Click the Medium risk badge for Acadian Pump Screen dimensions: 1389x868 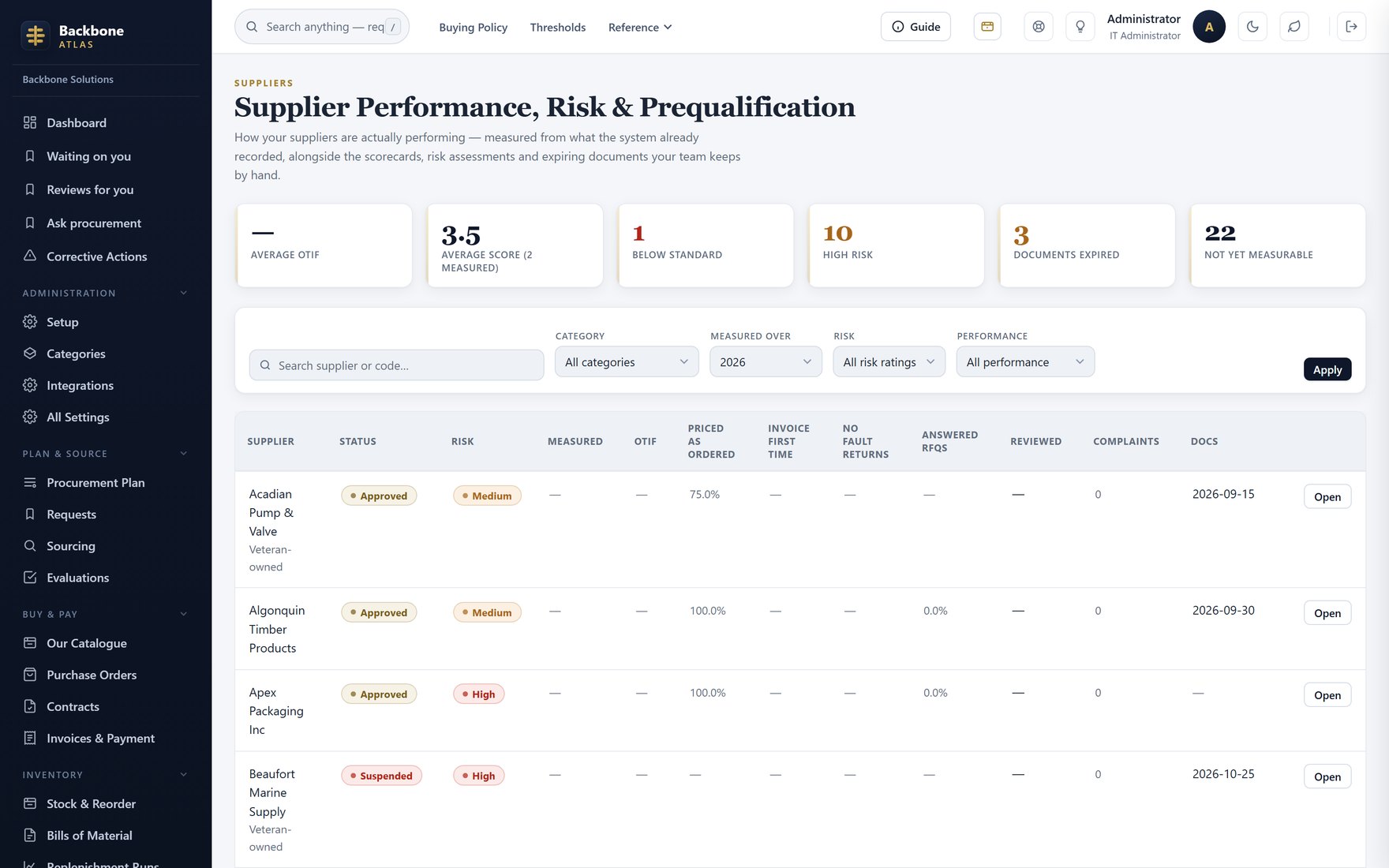tap(487, 496)
